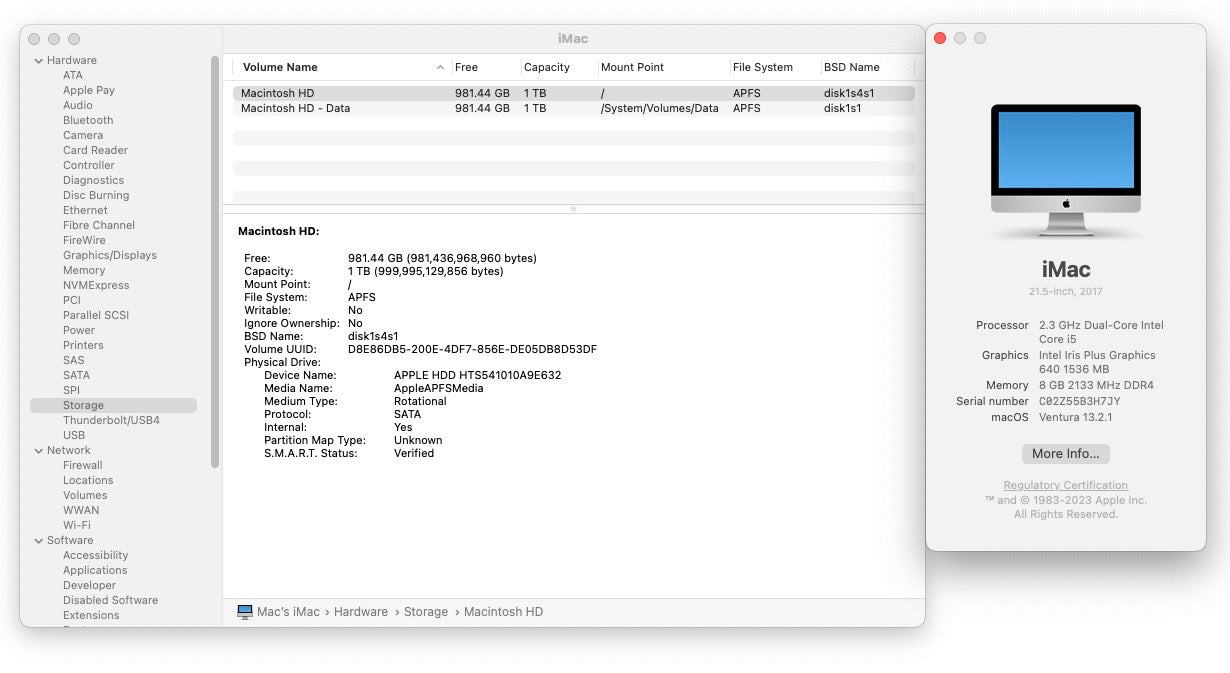Click the iMac computer image
The image size is (1230, 673).
(1065, 170)
